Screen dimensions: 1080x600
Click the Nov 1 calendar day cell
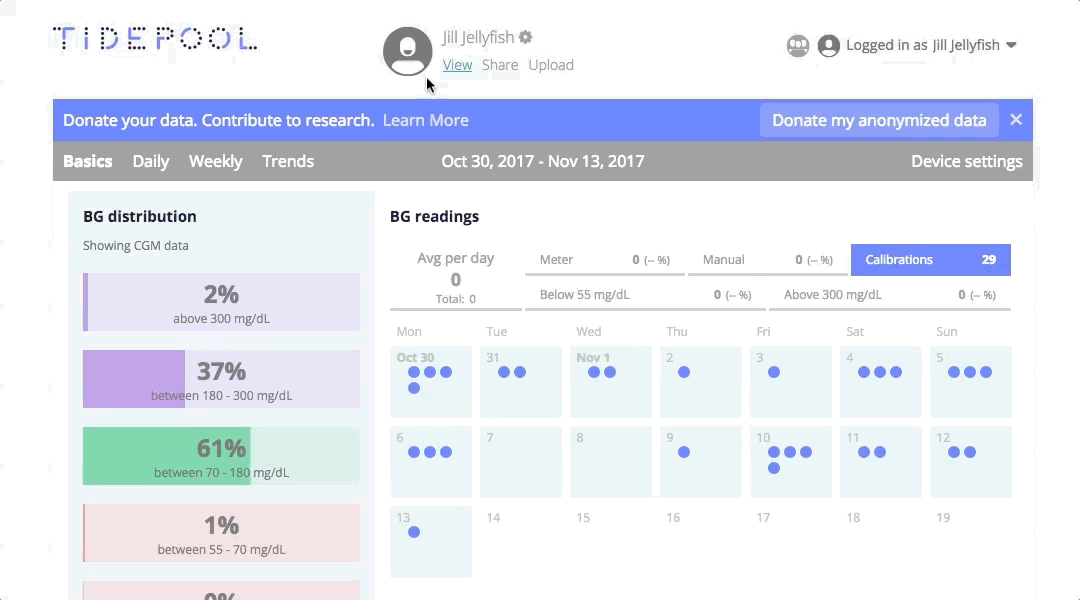tap(611, 382)
